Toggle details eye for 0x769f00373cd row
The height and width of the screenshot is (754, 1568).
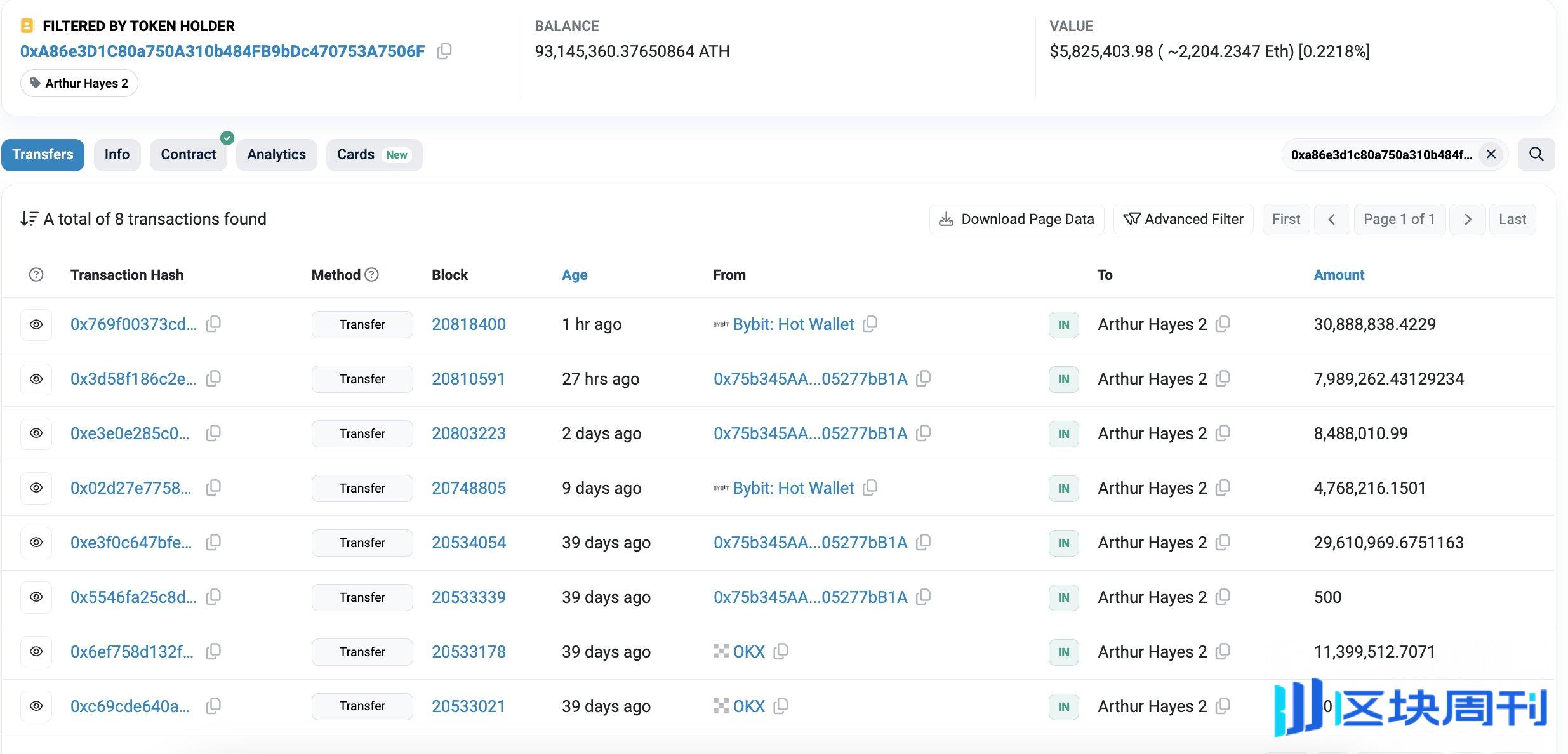pos(36,324)
